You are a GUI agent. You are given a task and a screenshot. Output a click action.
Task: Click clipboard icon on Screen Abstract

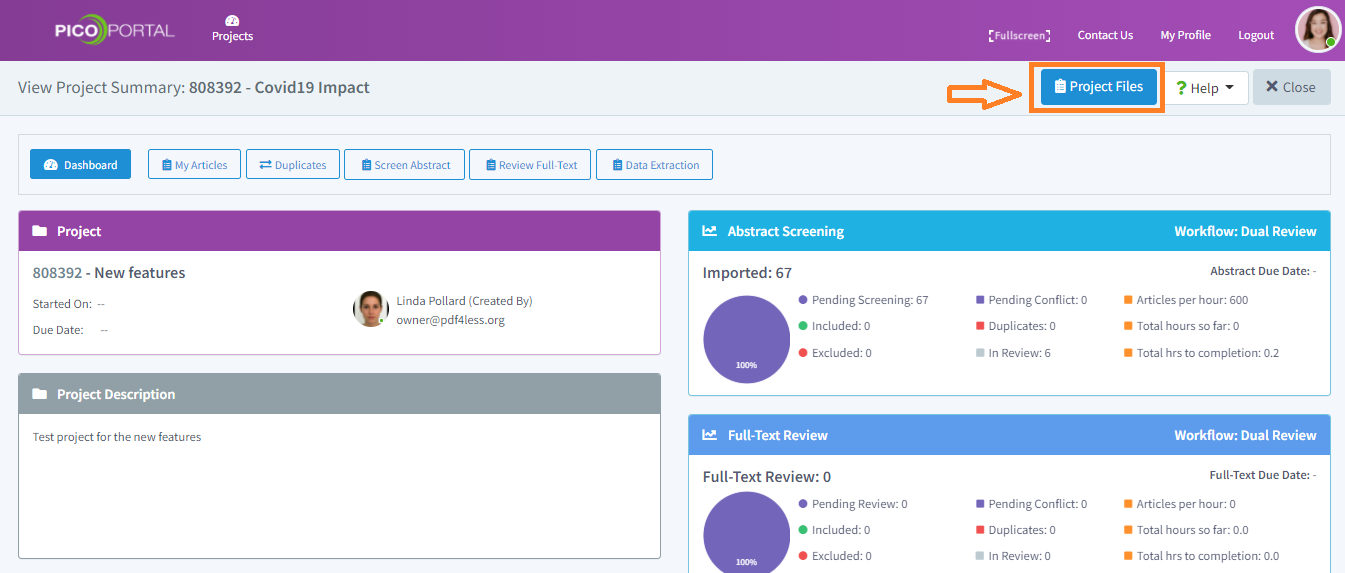pyautogui.click(x=366, y=165)
